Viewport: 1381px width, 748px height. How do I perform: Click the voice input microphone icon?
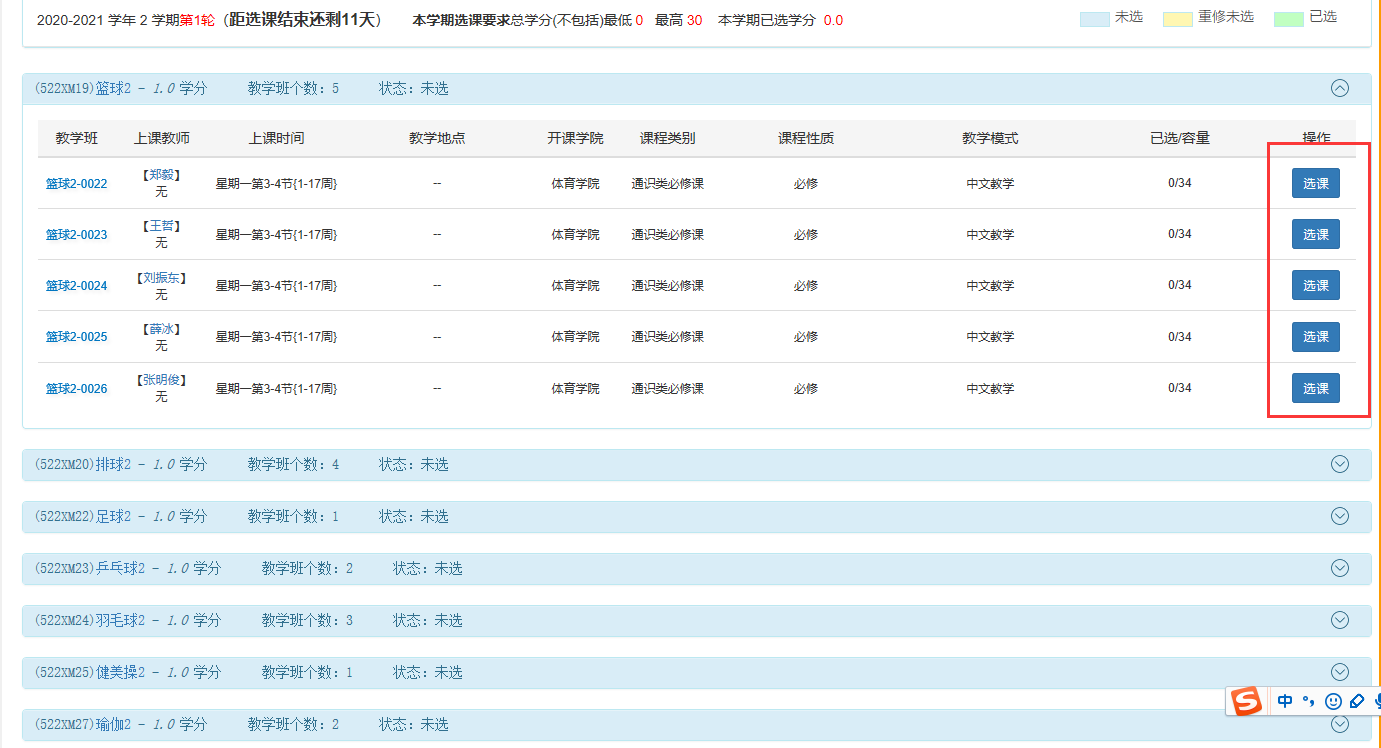point(1376,701)
